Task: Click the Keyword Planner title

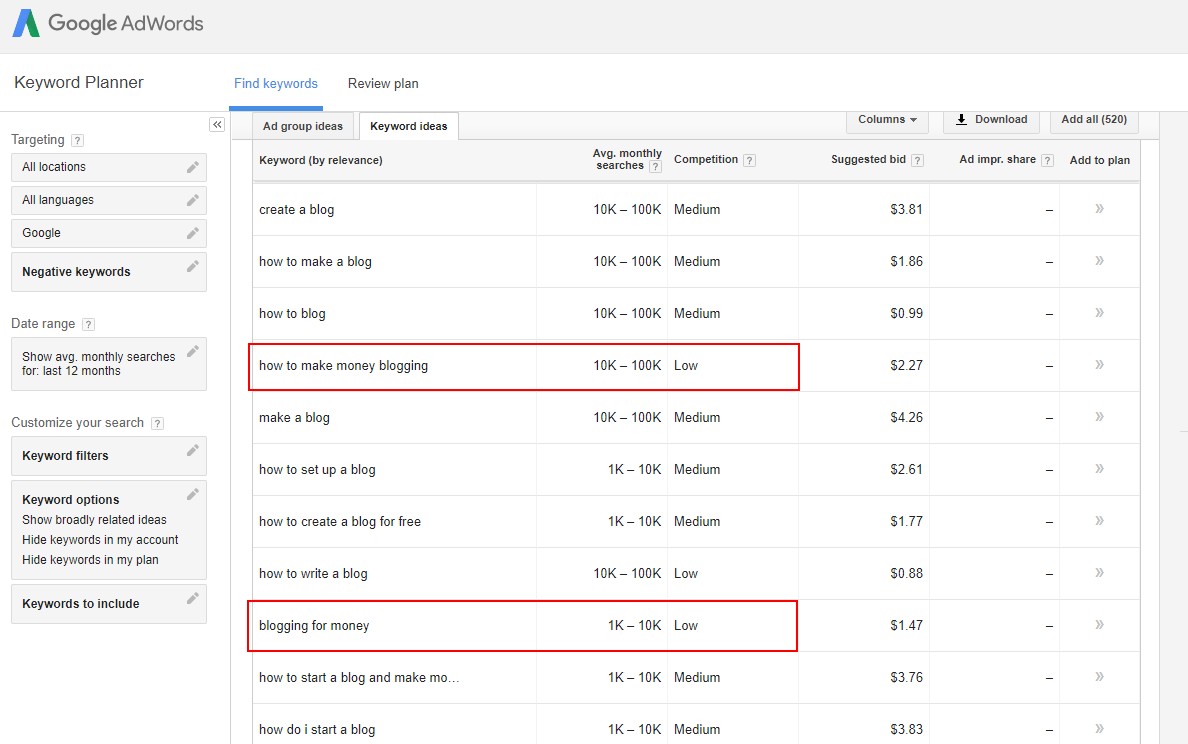Action: click(79, 83)
